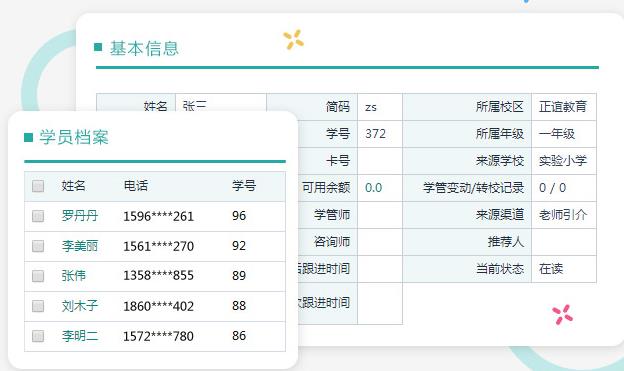624x371 pixels.
Task: Click student number 86
Action: [239, 336]
